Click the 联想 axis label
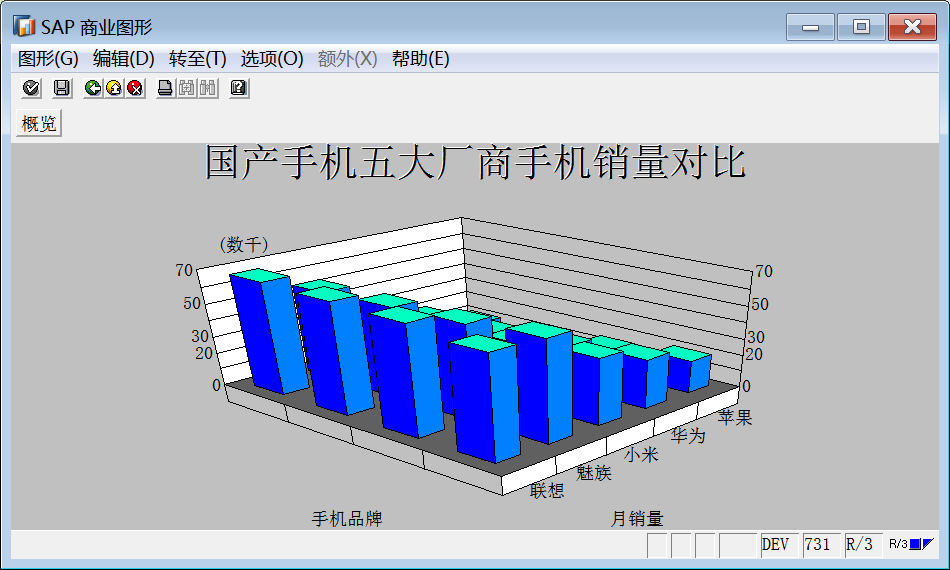The image size is (950, 570). tap(547, 490)
